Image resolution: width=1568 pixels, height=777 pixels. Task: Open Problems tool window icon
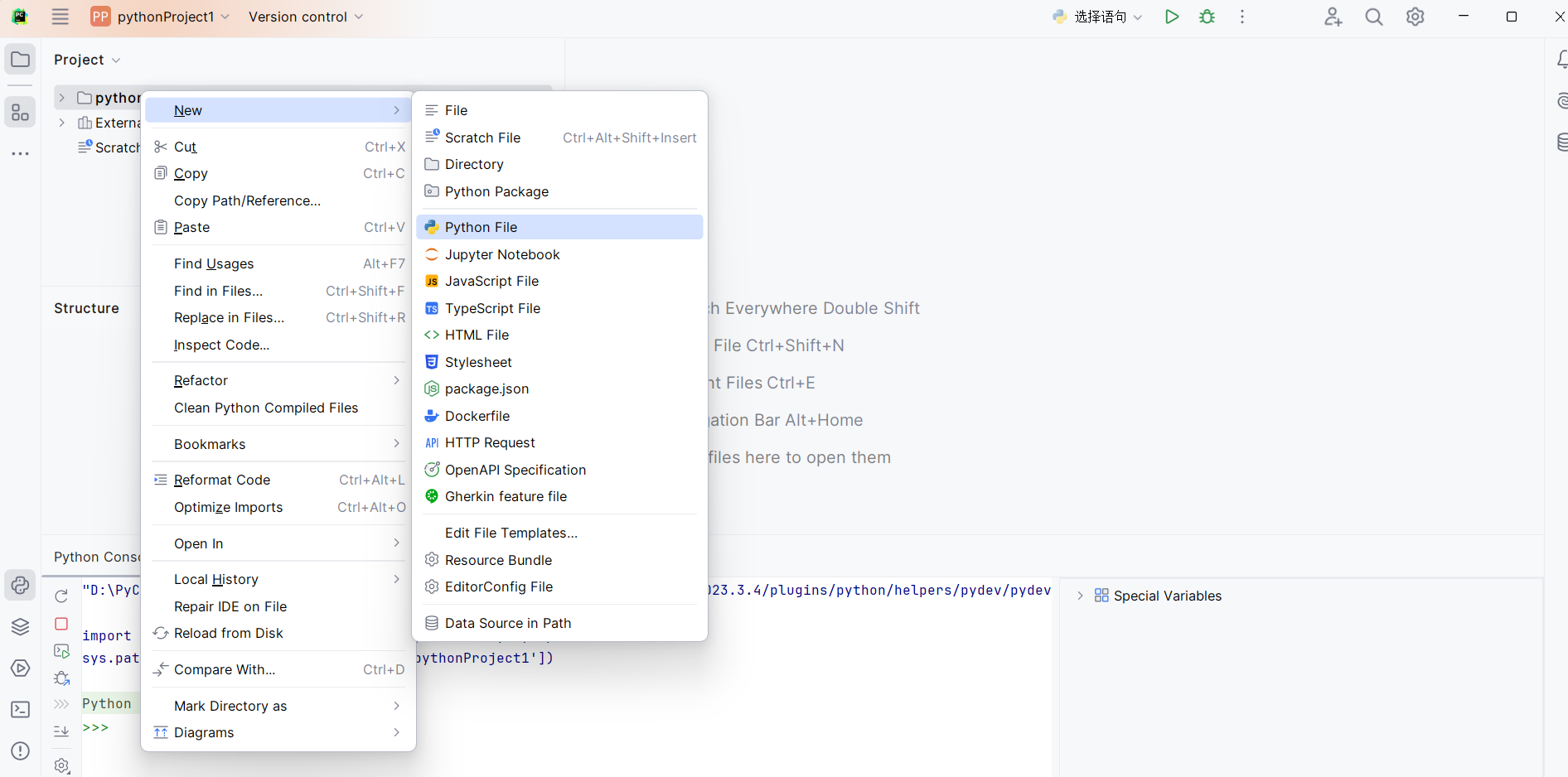21,751
